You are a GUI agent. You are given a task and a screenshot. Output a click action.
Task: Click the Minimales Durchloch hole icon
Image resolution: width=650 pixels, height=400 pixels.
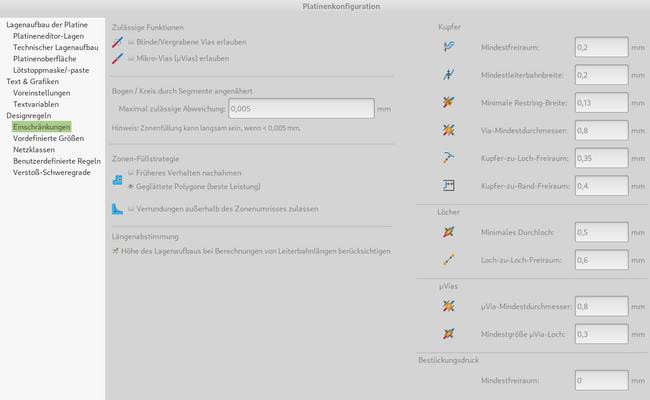449,232
